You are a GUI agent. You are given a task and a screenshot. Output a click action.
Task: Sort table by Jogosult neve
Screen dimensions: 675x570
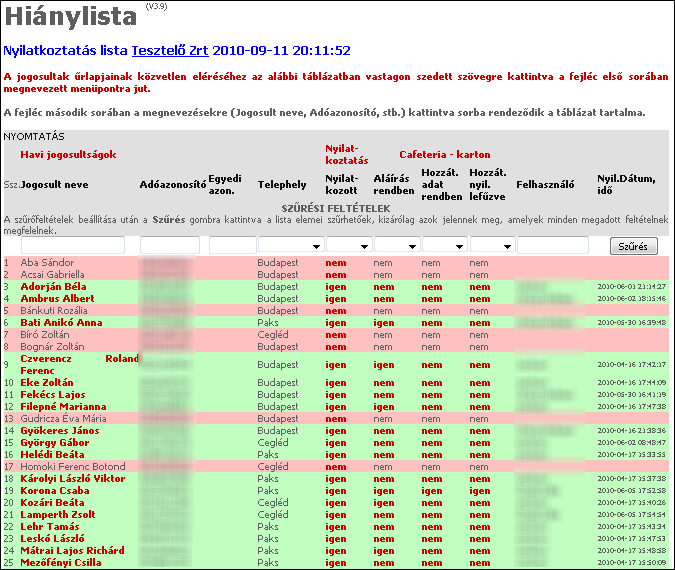[54, 185]
